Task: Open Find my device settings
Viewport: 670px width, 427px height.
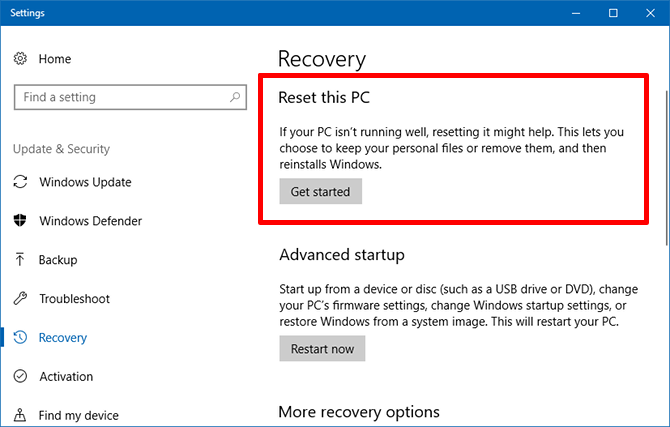Action: tap(79, 415)
